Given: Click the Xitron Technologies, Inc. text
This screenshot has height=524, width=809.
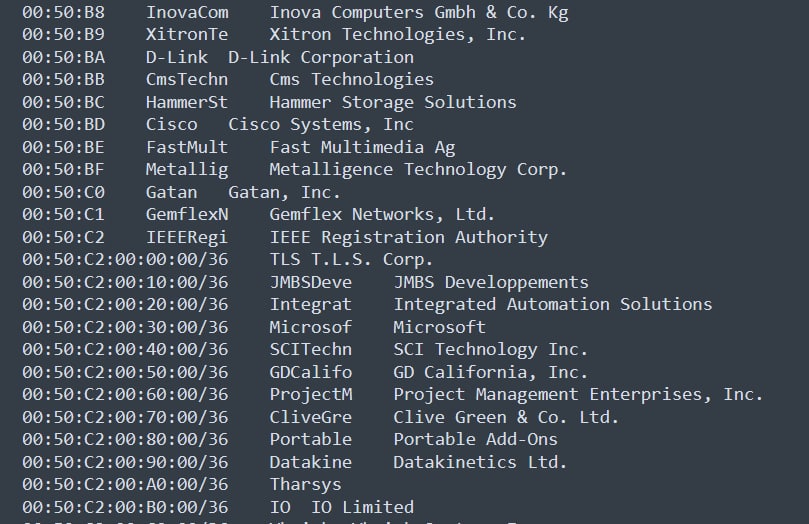Looking at the screenshot, I should [x=397, y=35].
